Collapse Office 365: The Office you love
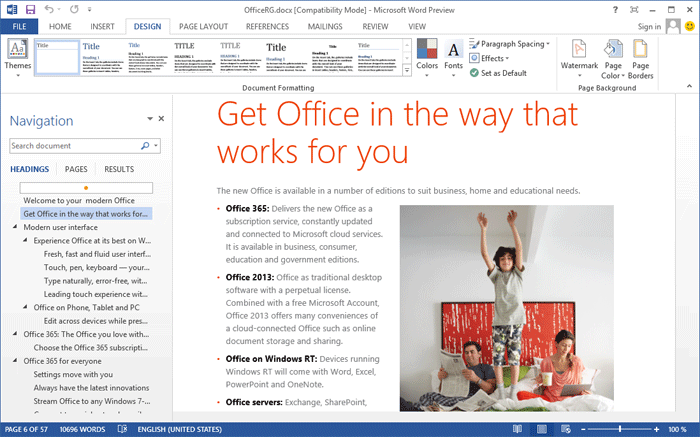Screen dimensions: 700x437 (x=15, y=333)
